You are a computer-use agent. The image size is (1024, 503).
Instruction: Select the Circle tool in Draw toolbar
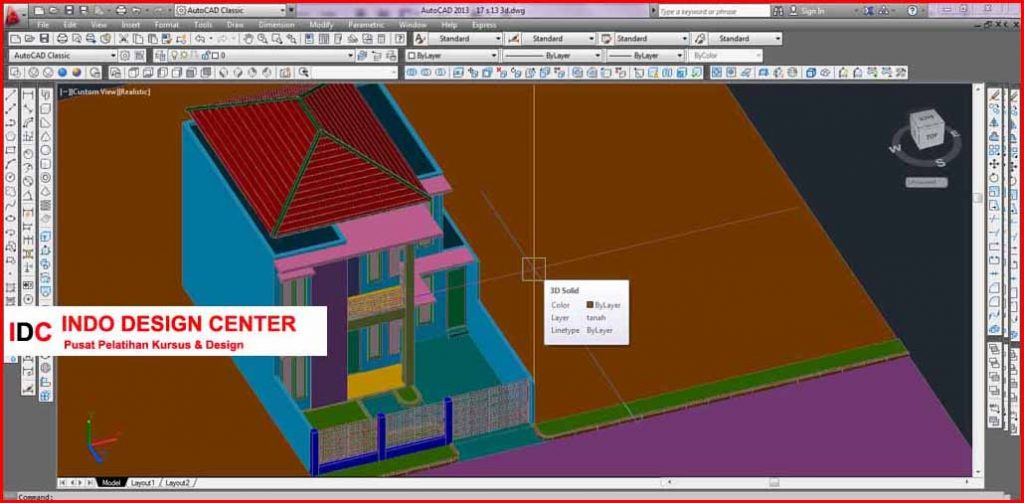pos(10,178)
